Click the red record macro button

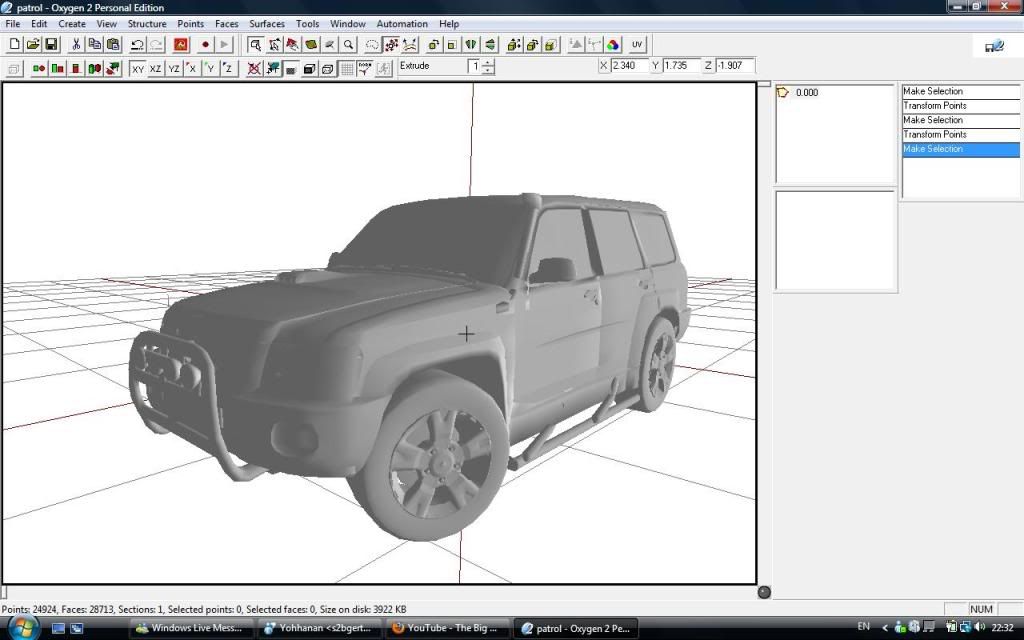point(205,44)
